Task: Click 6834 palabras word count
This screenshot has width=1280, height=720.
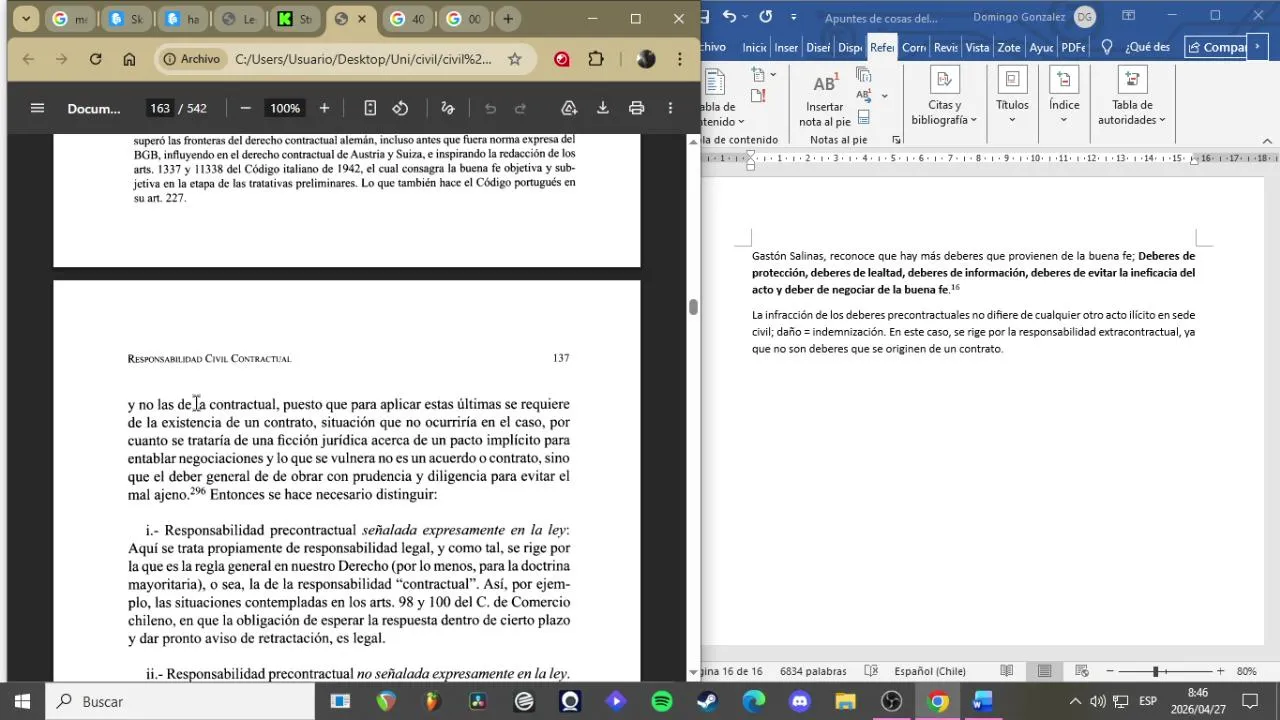Action: point(813,671)
